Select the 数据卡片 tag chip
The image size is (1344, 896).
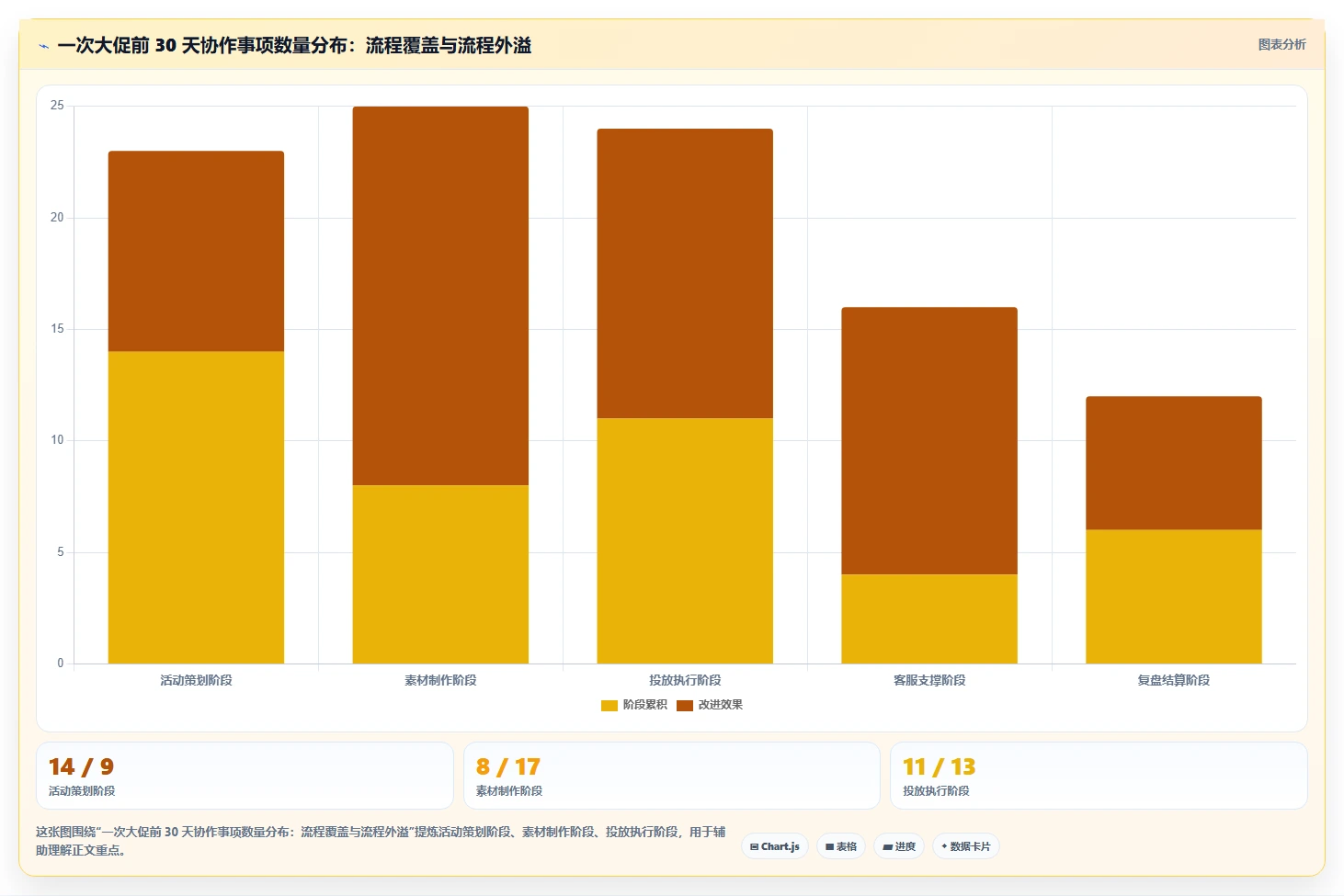click(x=966, y=846)
